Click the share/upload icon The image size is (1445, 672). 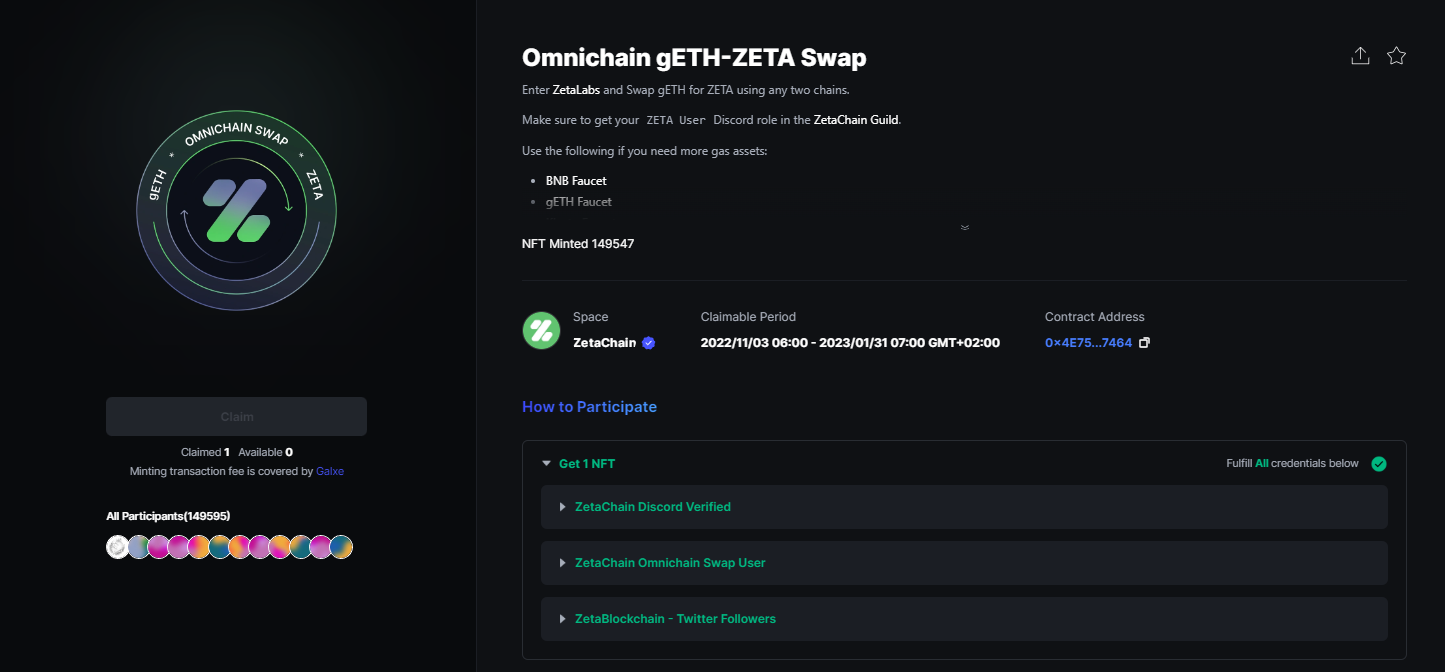(1360, 56)
